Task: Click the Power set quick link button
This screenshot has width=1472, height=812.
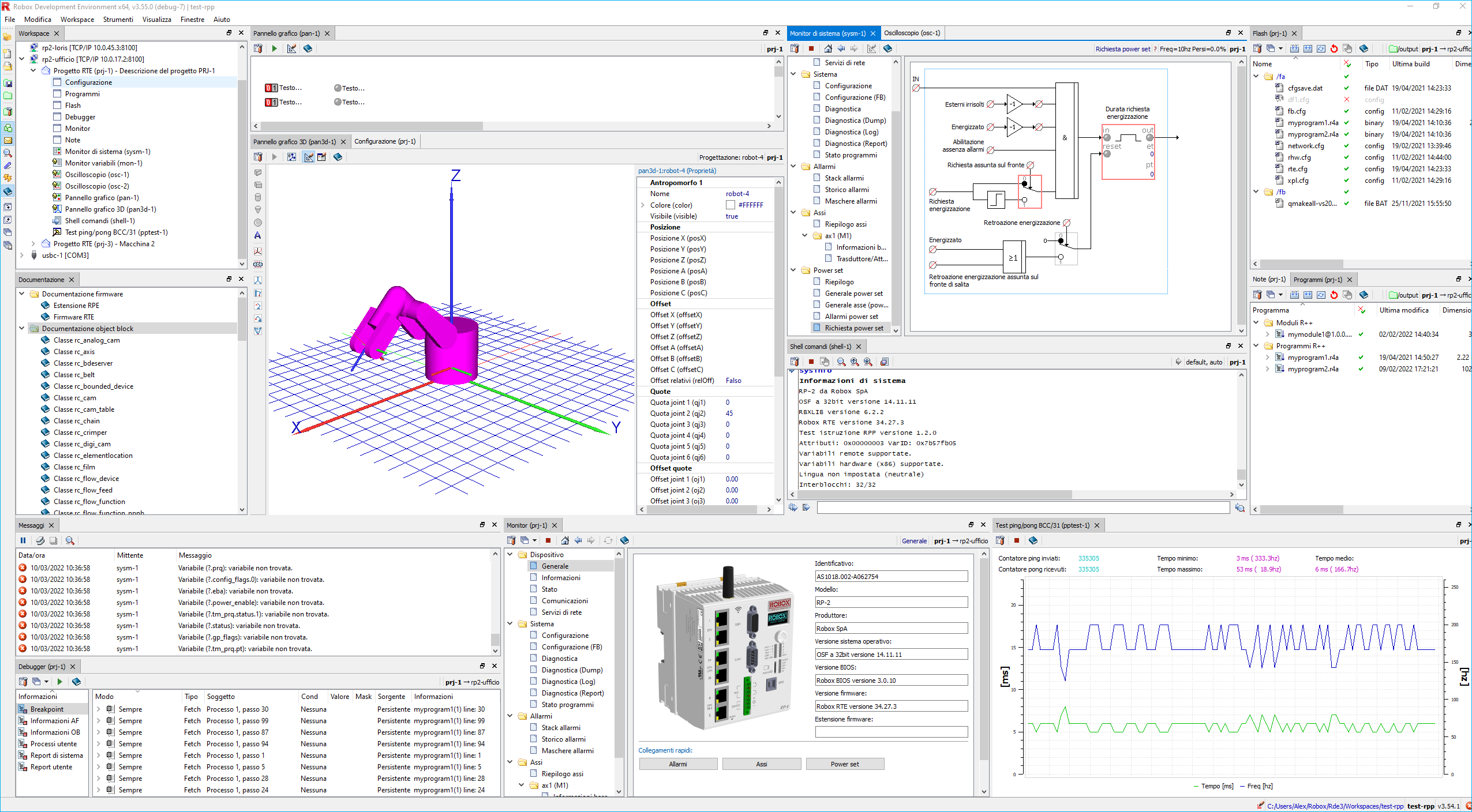Action: 844,764
